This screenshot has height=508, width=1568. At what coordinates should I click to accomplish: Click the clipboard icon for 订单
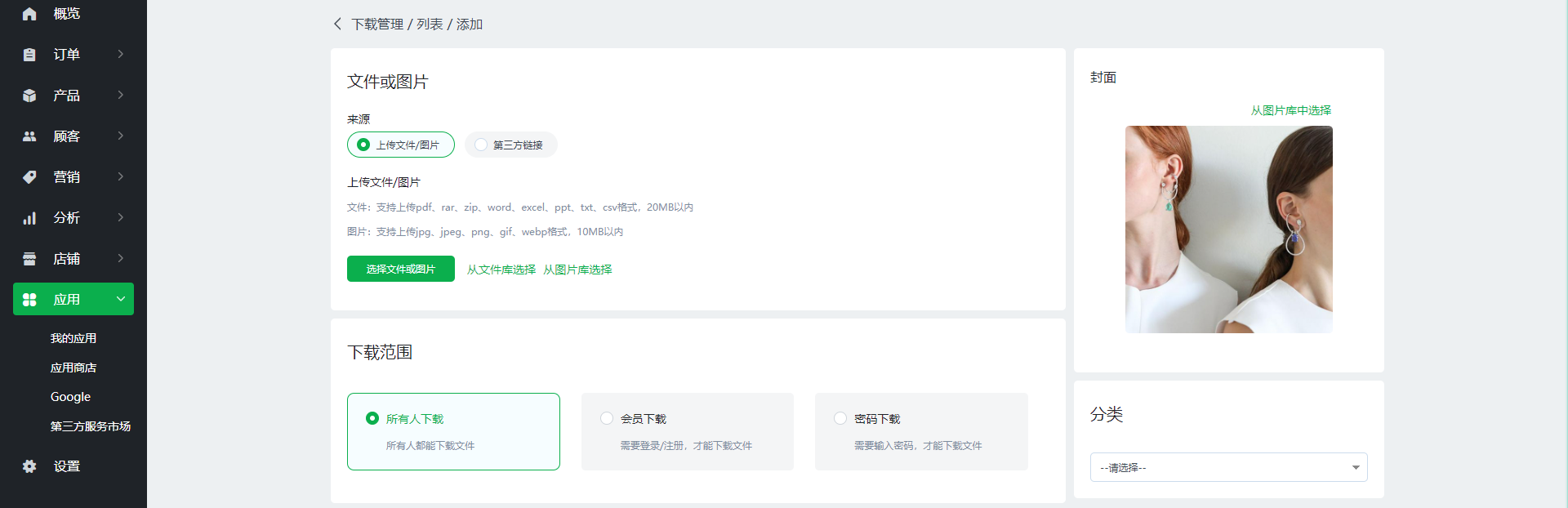pos(29,55)
